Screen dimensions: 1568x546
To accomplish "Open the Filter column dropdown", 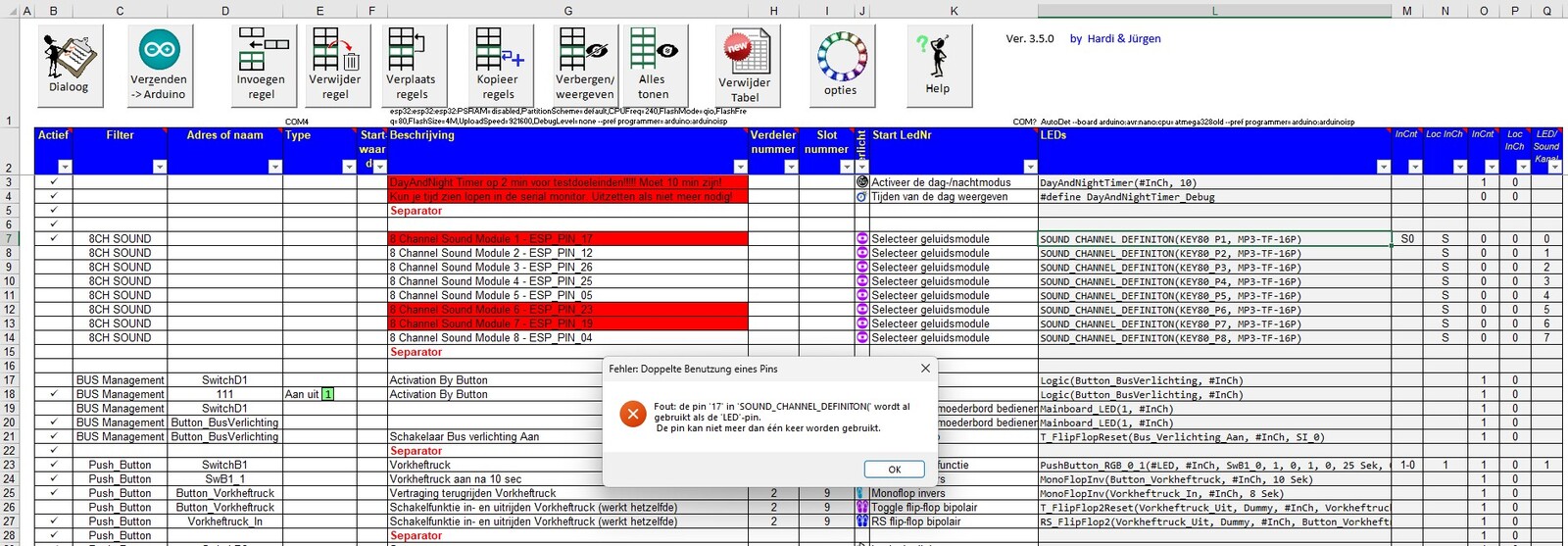I will tap(159, 167).
